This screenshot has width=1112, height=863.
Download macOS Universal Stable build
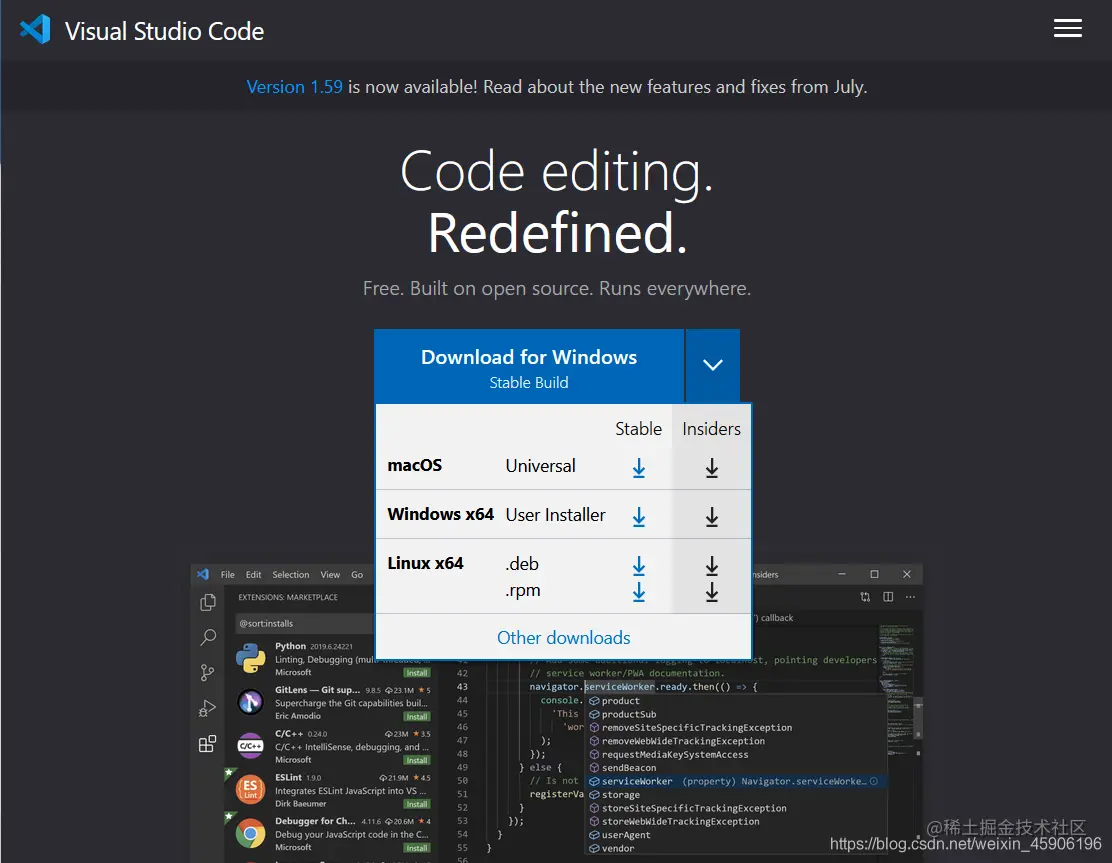[x=638, y=467]
